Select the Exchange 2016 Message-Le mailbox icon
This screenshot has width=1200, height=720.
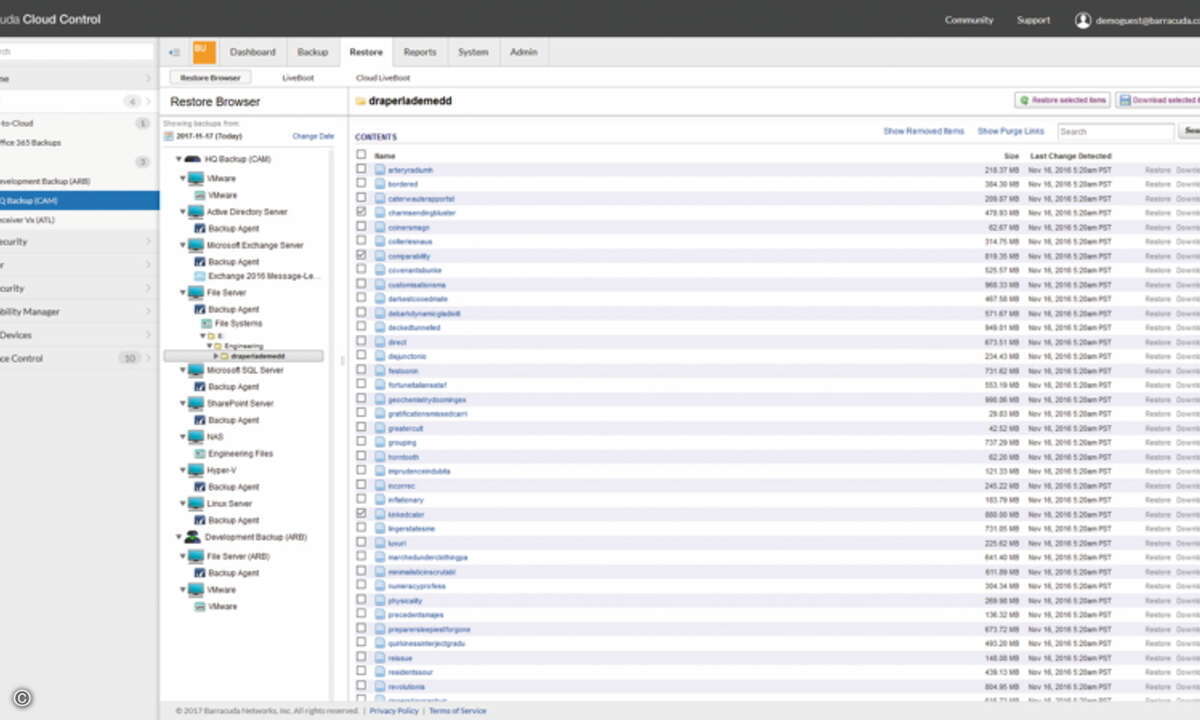pyautogui.click(x=200, y=276)
